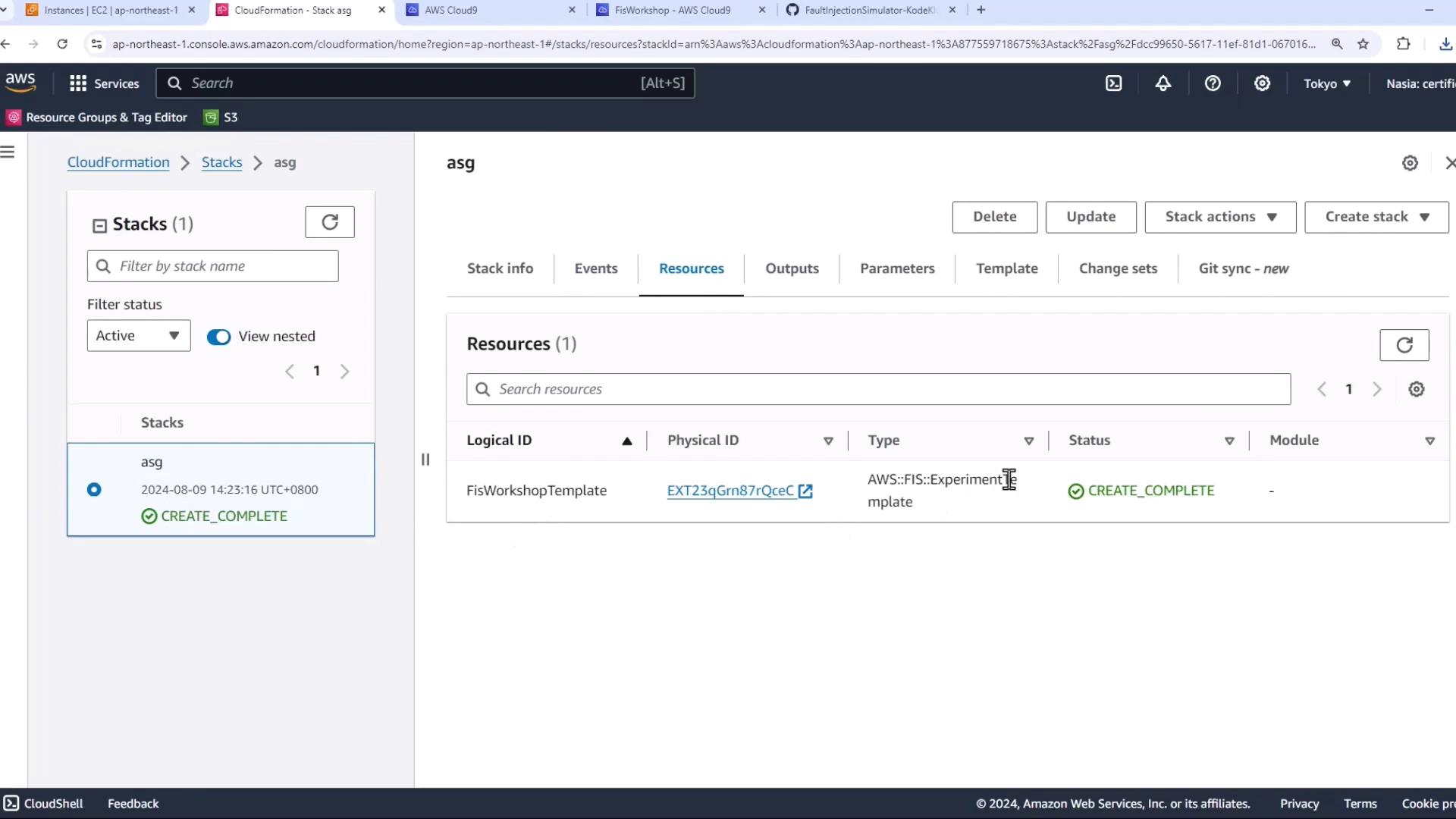
Task: Open split panel settings gear beside asg
Action: 1409,163
